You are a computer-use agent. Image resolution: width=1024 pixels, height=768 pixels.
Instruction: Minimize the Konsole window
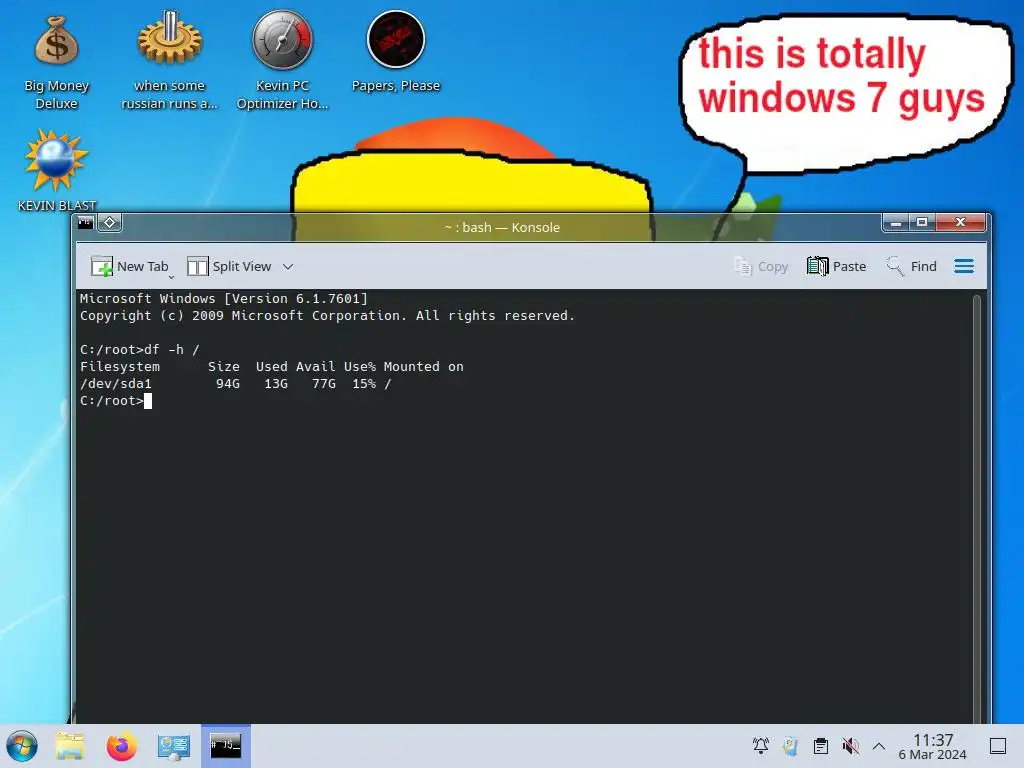click(896, 223)
